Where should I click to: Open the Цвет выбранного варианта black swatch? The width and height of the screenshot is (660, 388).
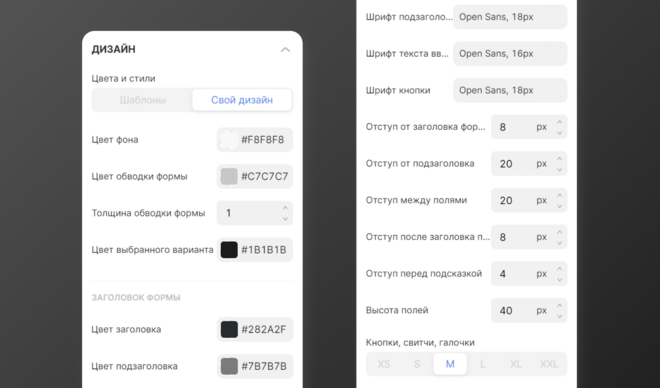[229, 250]
